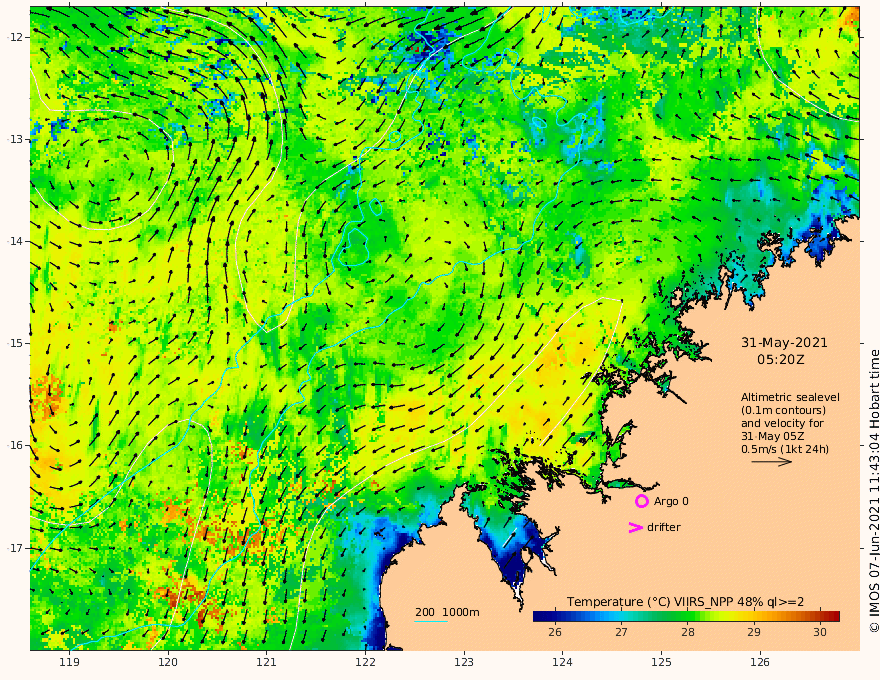This screenshot has width=880, height=680.
Task: Click the '31-May-2021' date label
Action: tap(784, 342)
